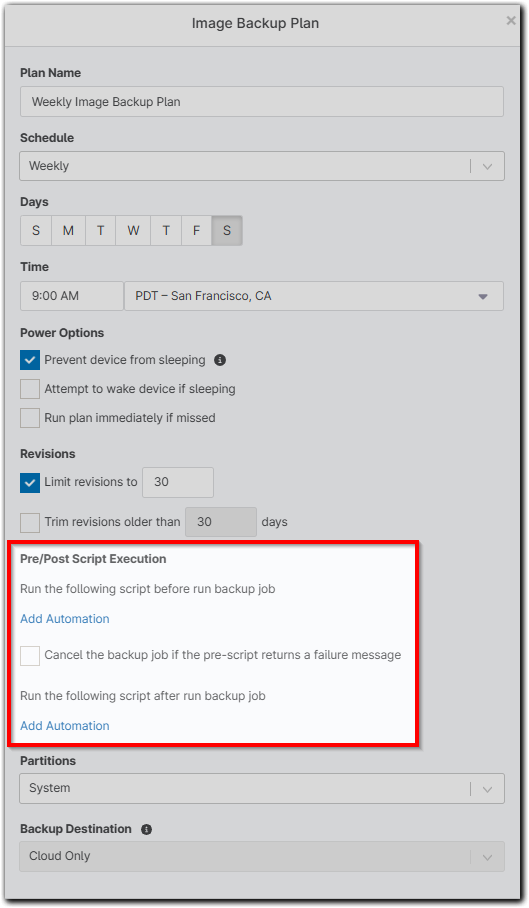529x908 pixels.
Task: Click the Trim revisions days field
Action: (x=221, y=522)
